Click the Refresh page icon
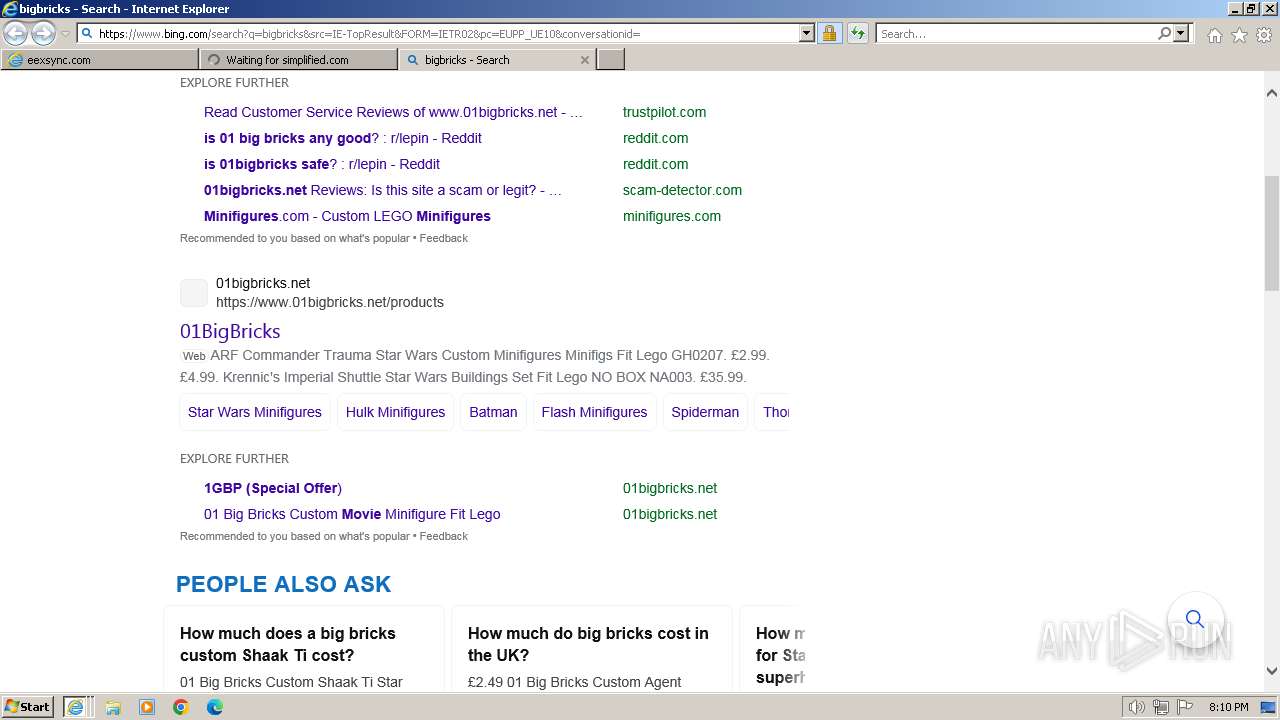 coord(858,33)
